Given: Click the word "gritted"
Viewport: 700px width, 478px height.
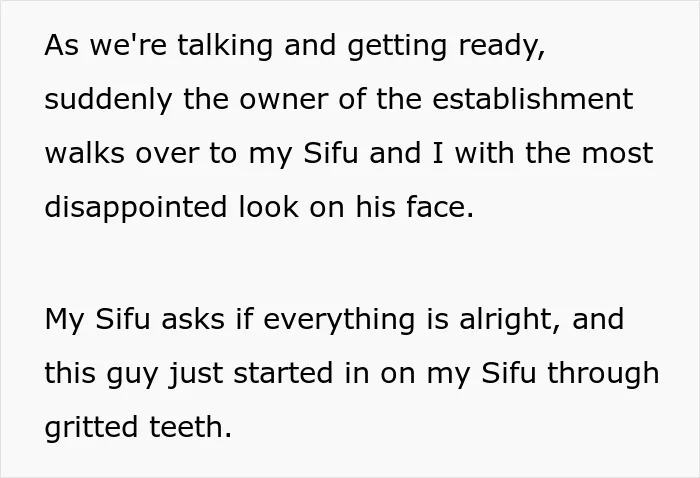Looking at the screenshot, I should 91,428.
